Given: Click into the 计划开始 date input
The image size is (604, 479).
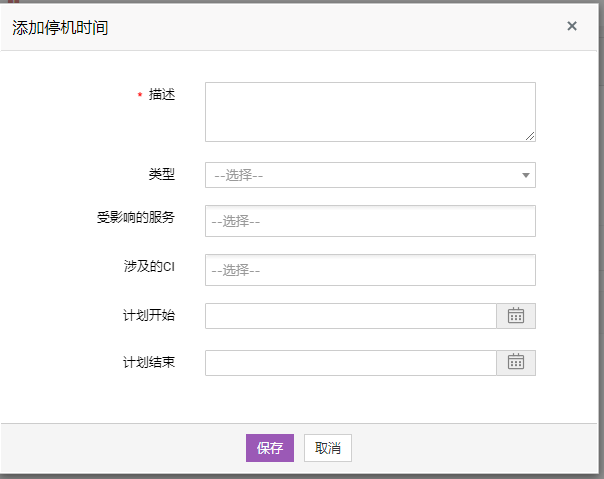Looking at the screenshot, I should pos(350,316).
